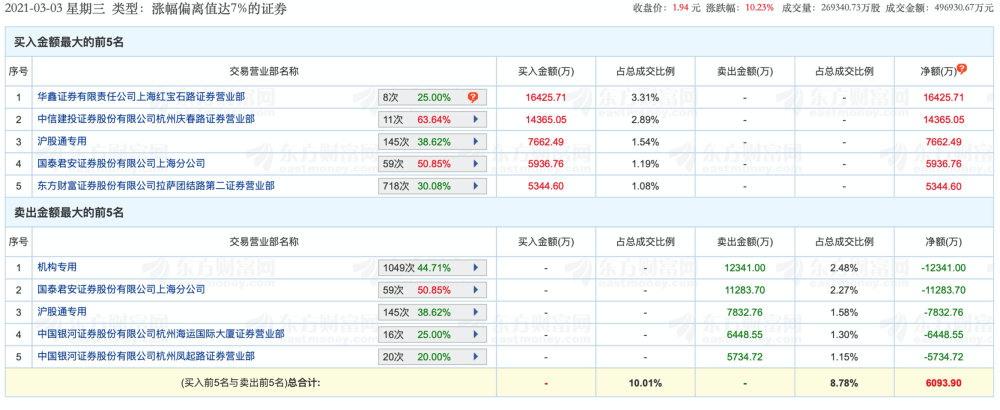
Task: Expand arrow beside 20次 20.00% in 凤起路 row
Action: [x=475, y=357]
